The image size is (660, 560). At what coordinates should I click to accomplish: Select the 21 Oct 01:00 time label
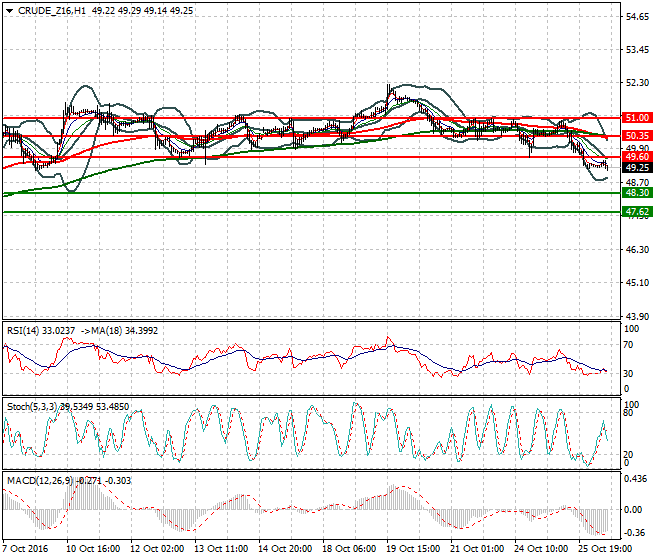click(477, 549)
